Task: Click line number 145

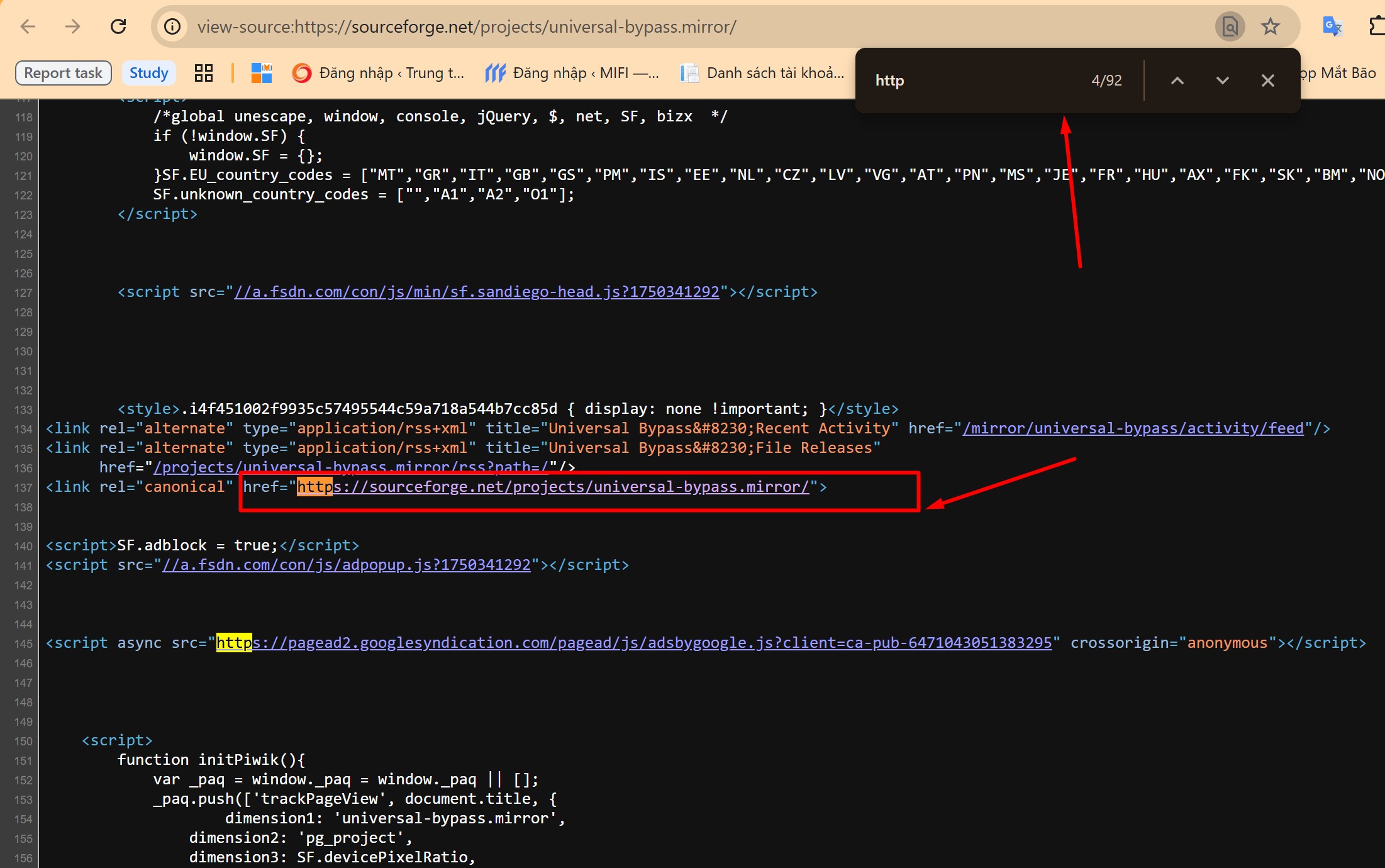Action: tap(23, 643)
